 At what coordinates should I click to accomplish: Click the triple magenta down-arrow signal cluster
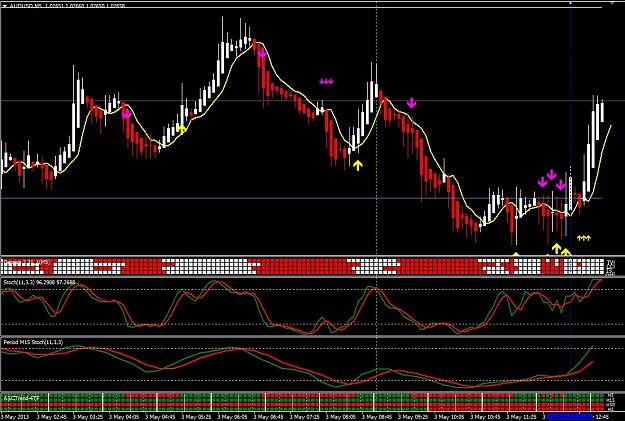(x=326, y=81)
